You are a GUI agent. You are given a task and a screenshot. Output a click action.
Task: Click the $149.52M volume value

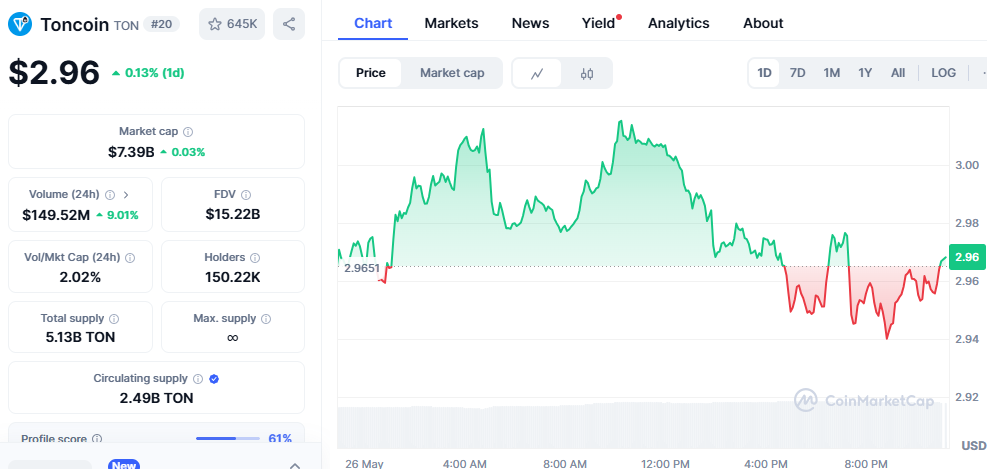56,215
